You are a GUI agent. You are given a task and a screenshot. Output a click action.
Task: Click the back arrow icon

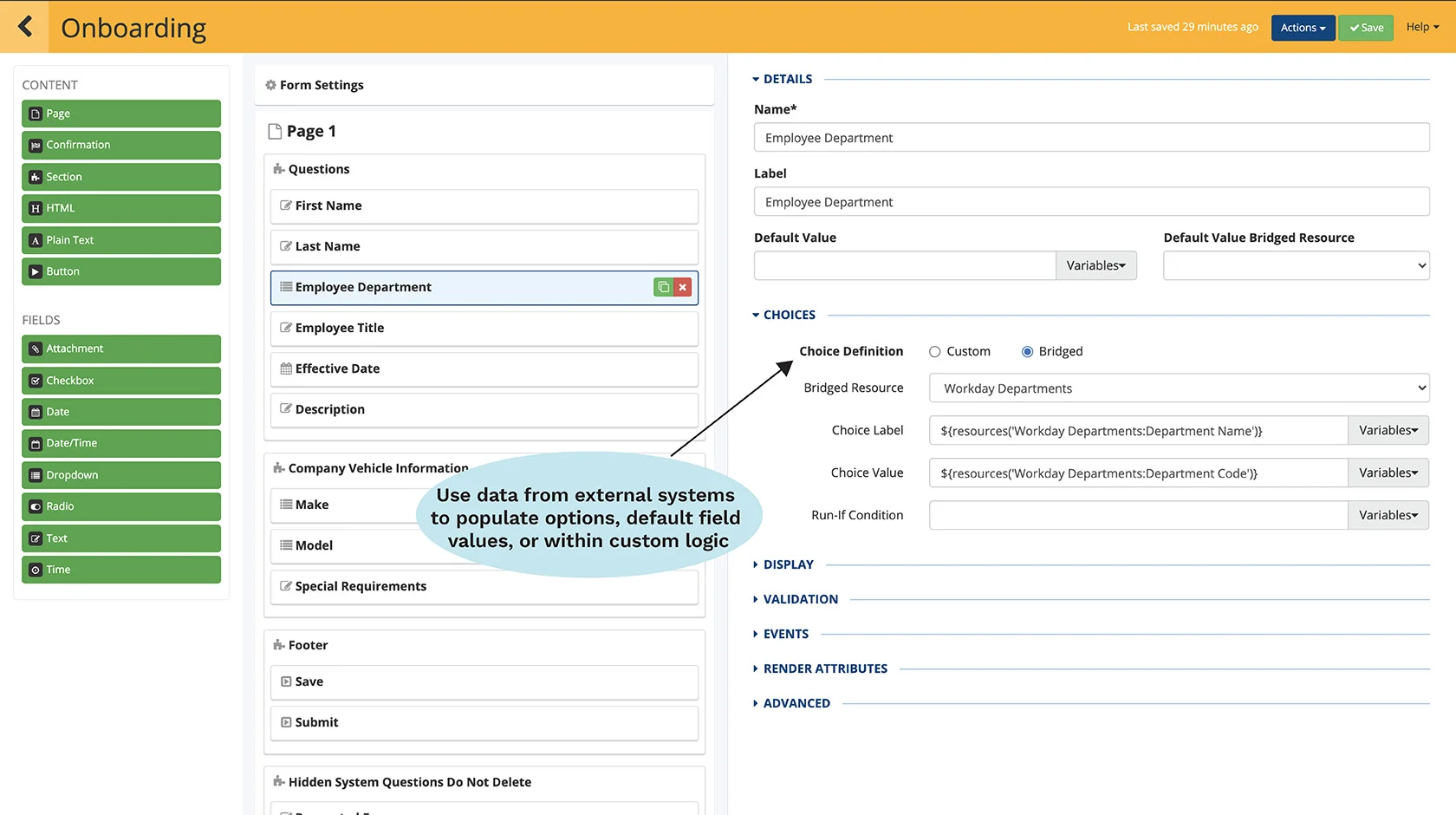tap(25, 27)
